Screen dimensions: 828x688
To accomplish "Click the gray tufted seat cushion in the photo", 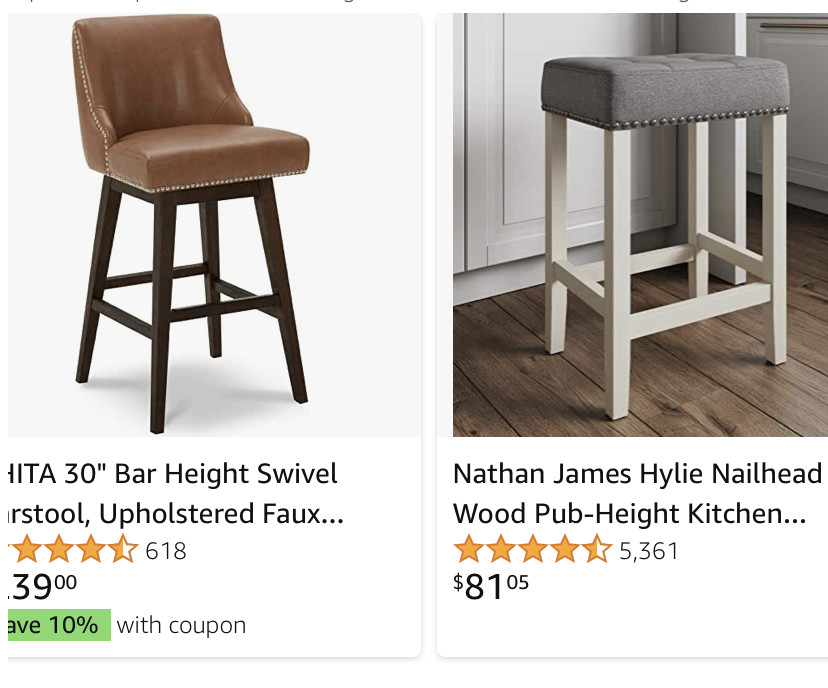I will coord(665,87).
